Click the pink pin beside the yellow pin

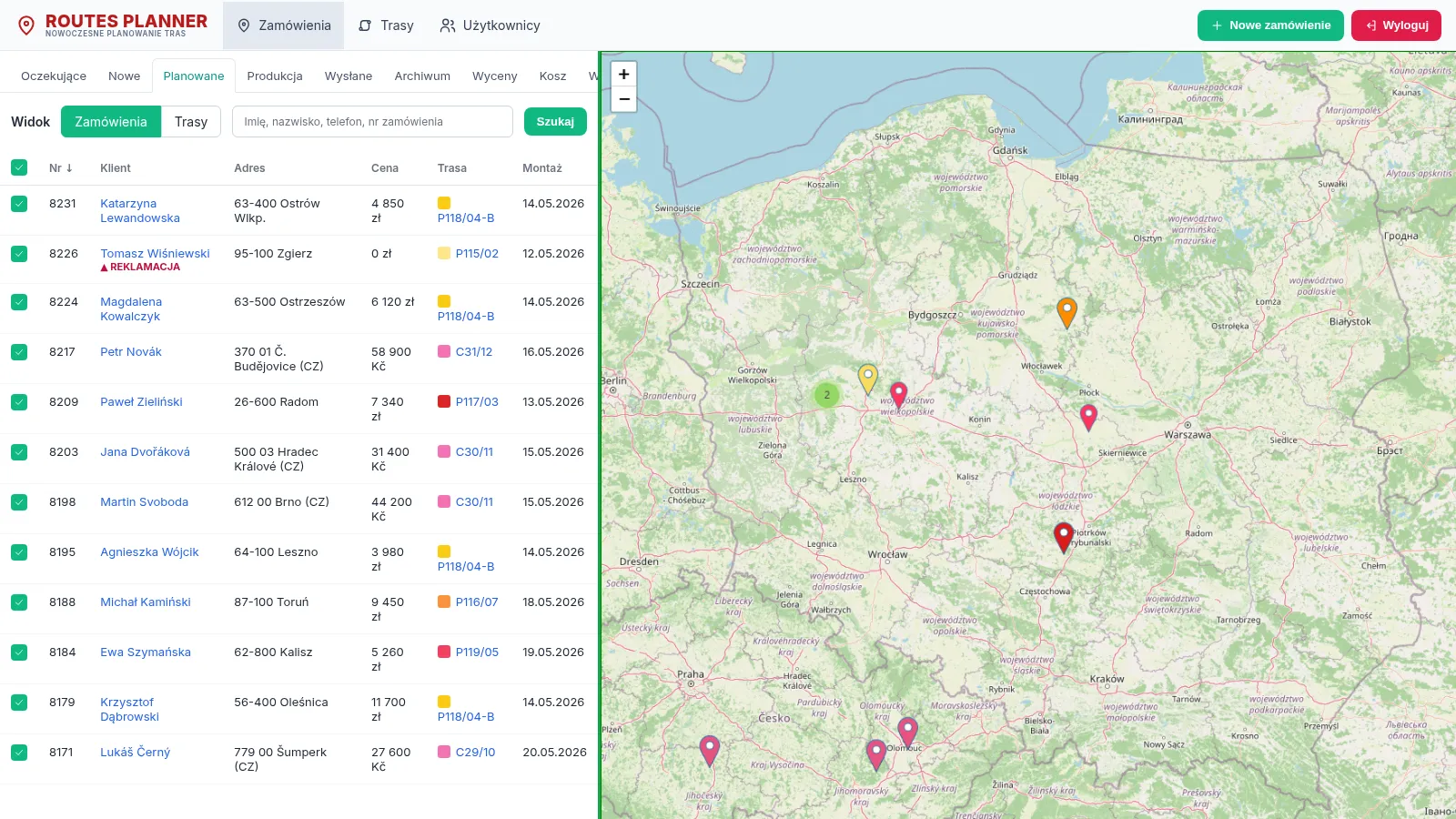pos(898,396)
